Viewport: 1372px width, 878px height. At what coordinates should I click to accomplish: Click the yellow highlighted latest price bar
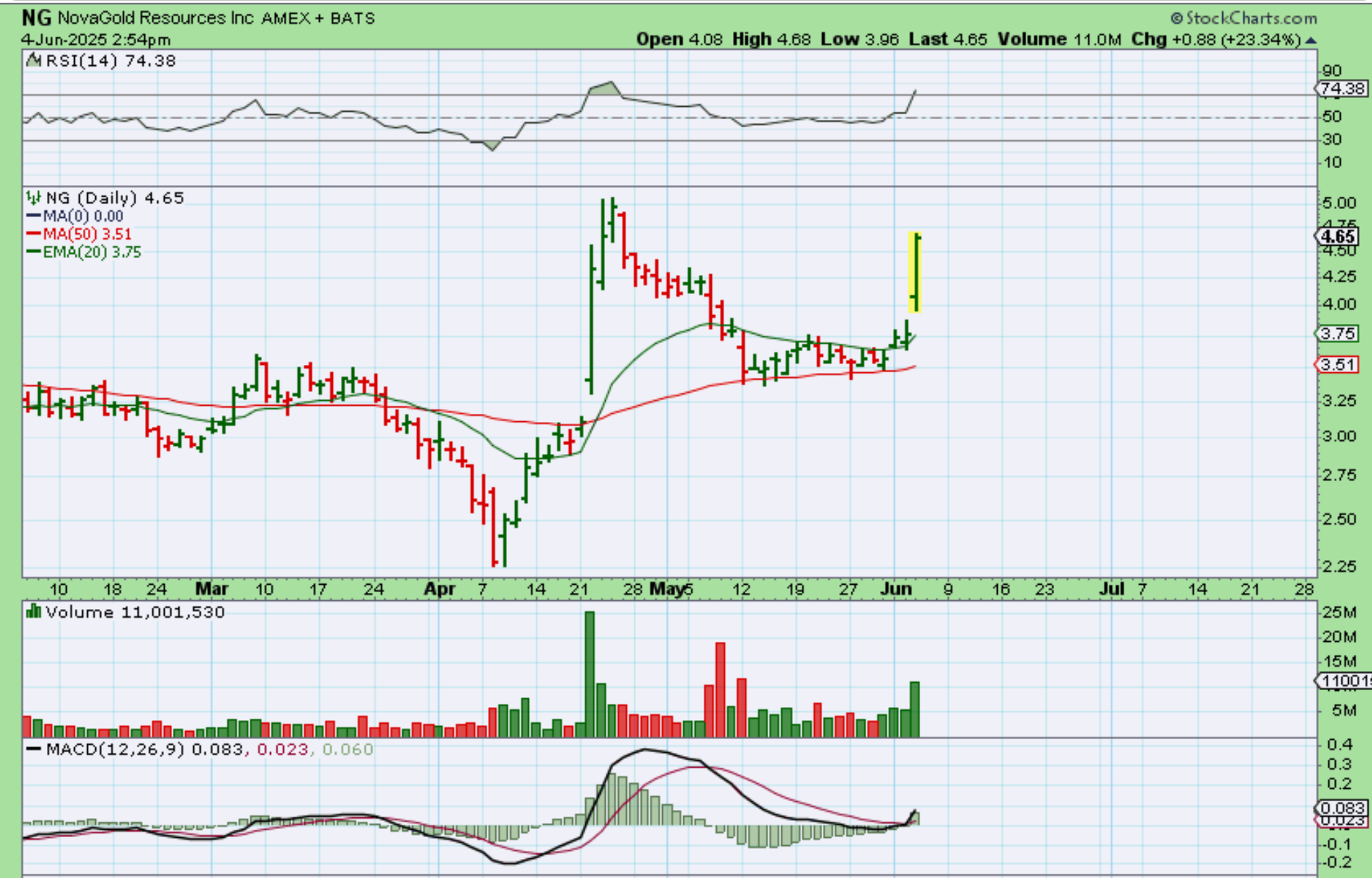(915, 272)
